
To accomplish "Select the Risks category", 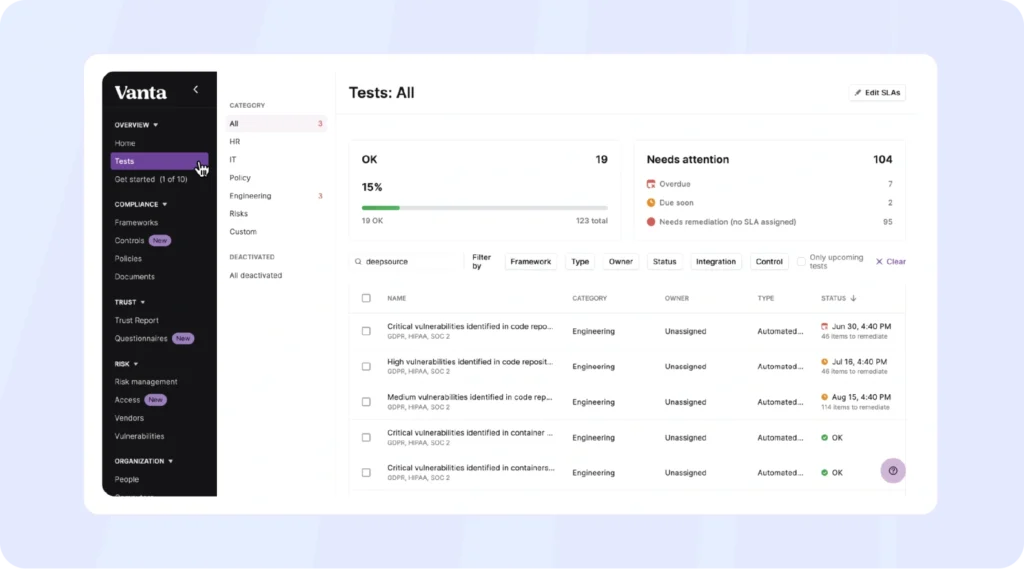I will [x=238, y=214].
